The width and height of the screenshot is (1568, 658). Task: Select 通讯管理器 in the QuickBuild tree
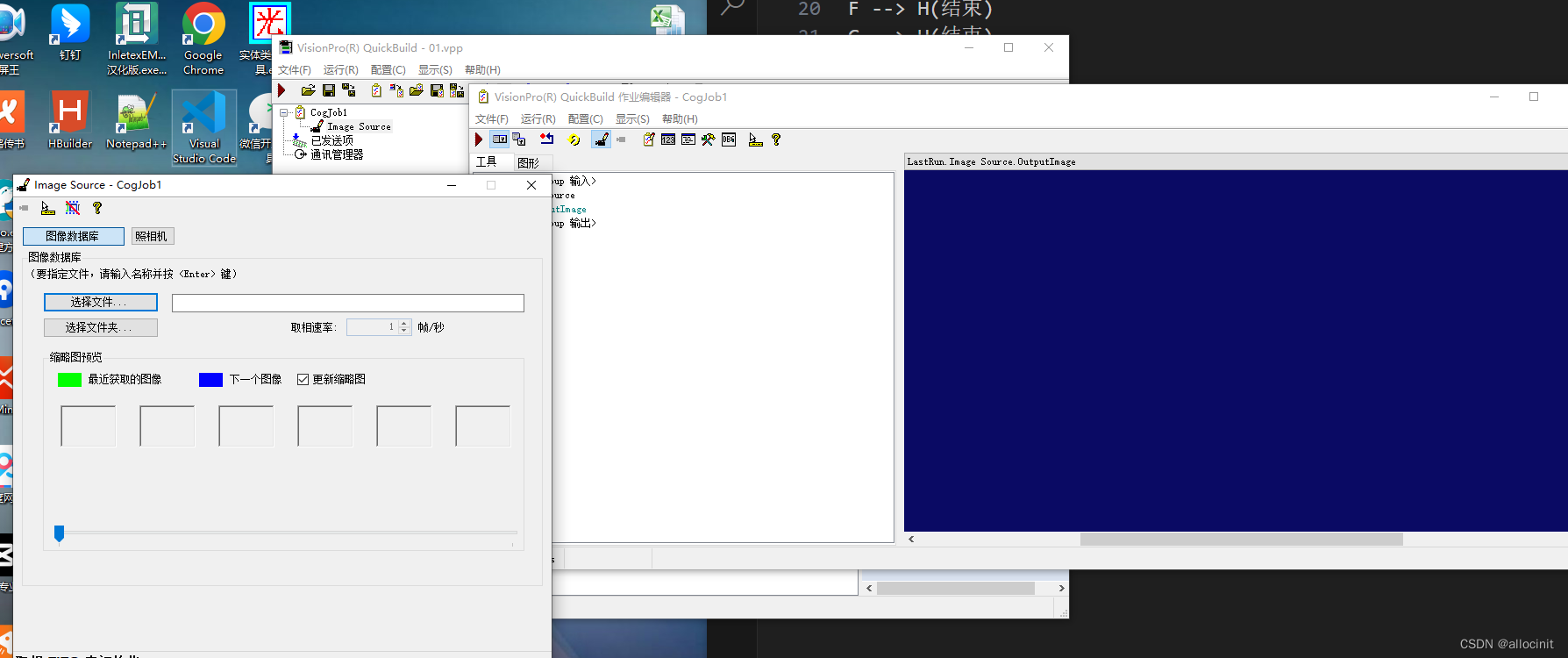click(337, 154)
